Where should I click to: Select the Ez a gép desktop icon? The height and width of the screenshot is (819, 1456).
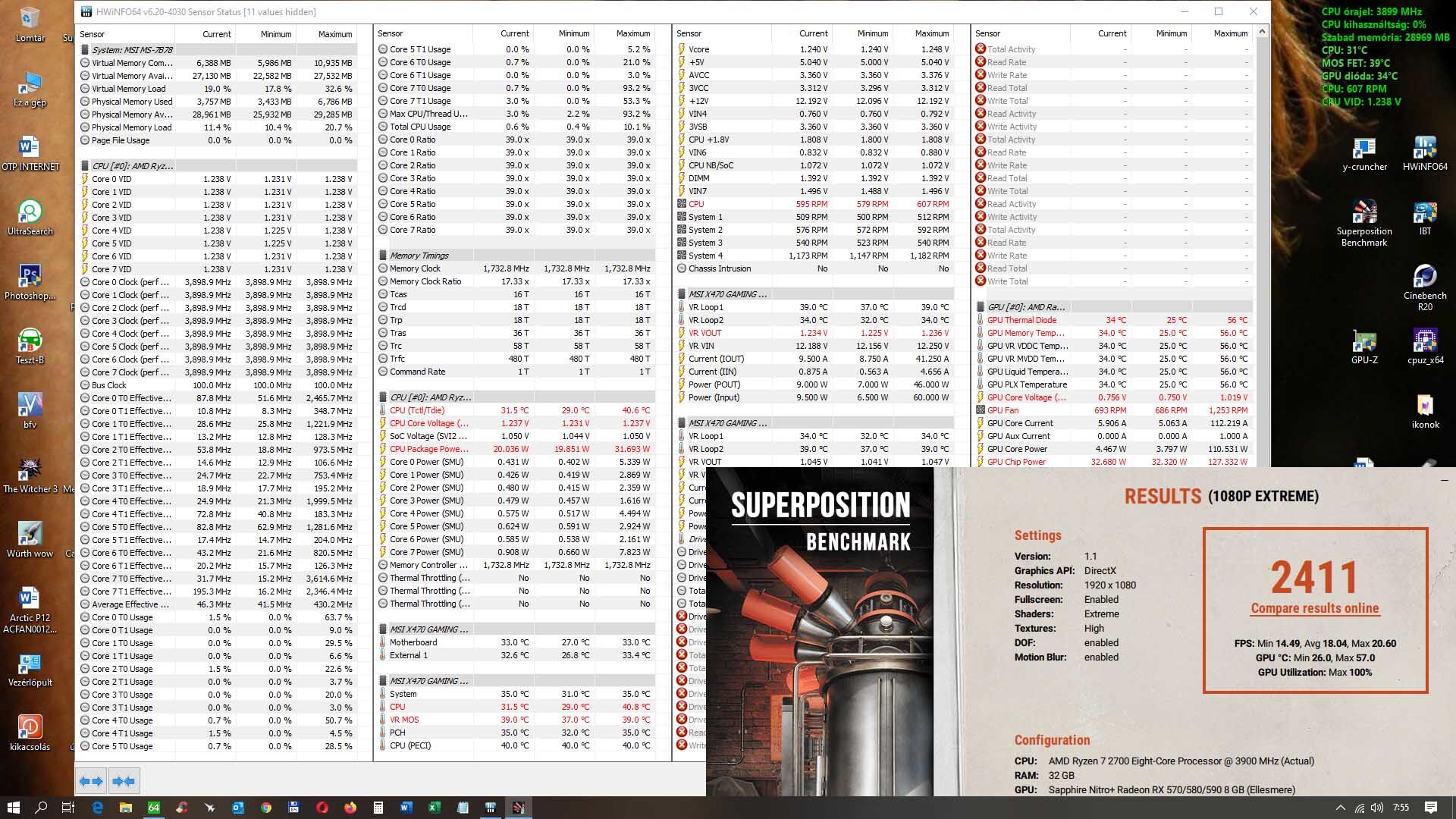click(30, 89)
